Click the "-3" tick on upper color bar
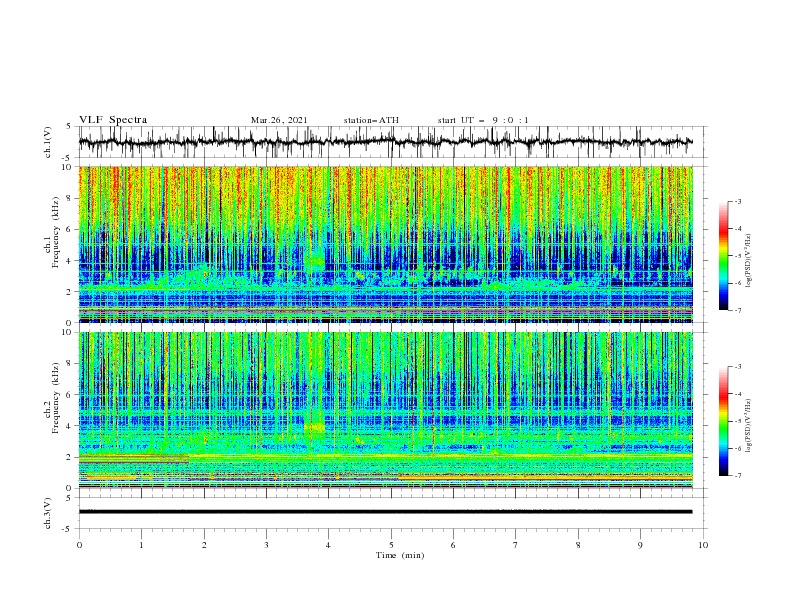Viewport: 792px width, 612px height. 737,201
